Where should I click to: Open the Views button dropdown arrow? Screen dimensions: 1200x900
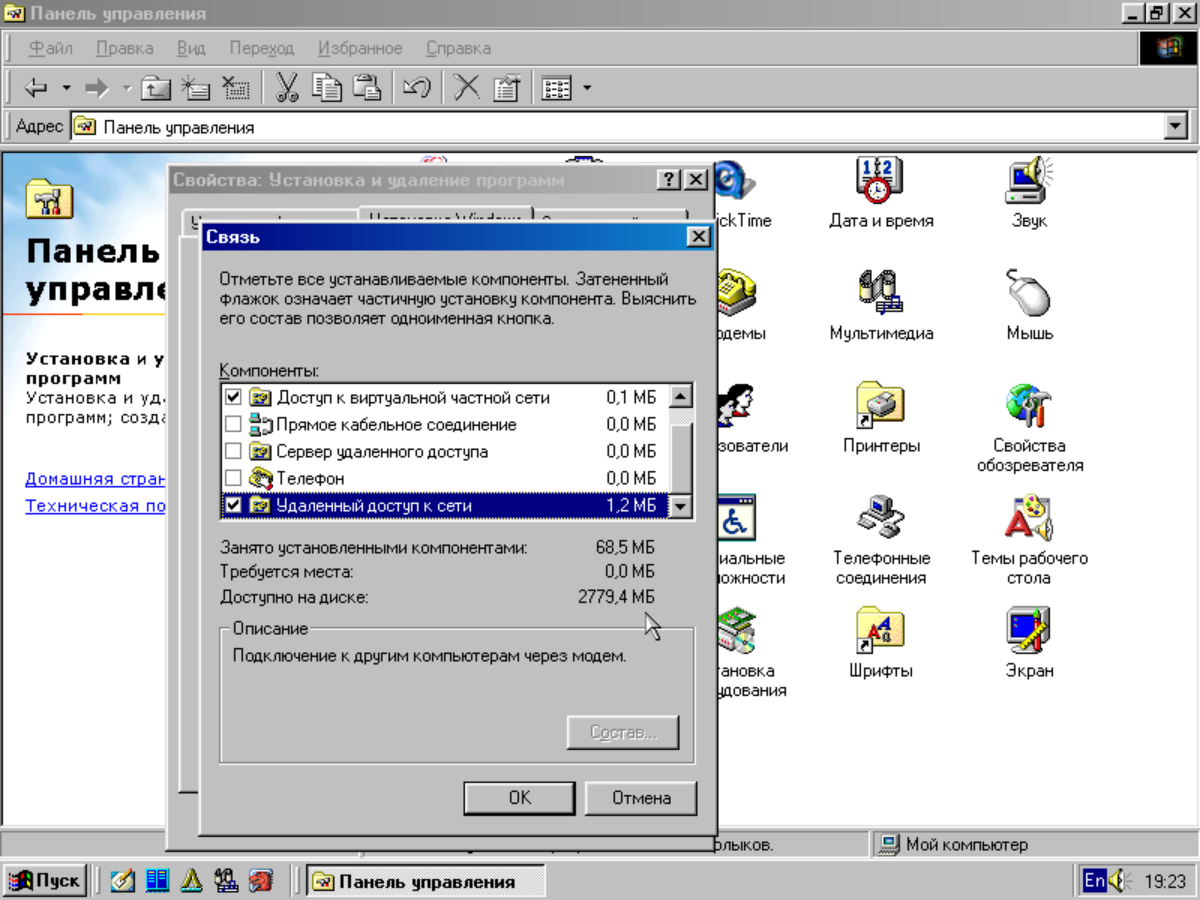[587, 88]
